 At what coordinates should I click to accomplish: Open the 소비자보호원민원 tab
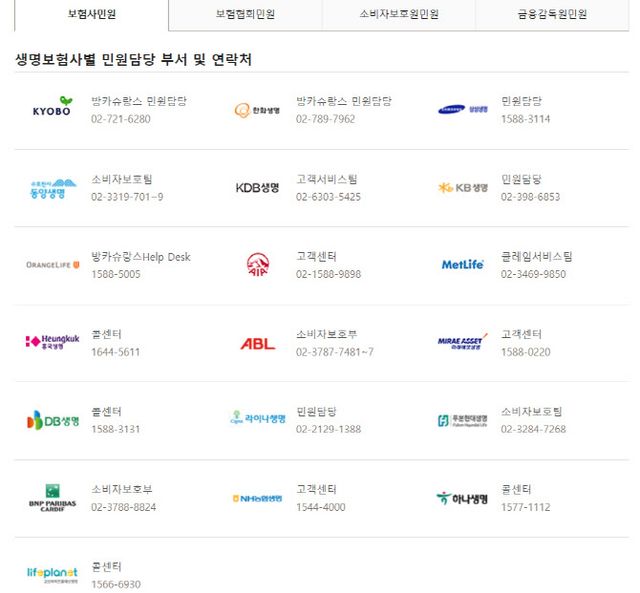(x=398, y=14)
